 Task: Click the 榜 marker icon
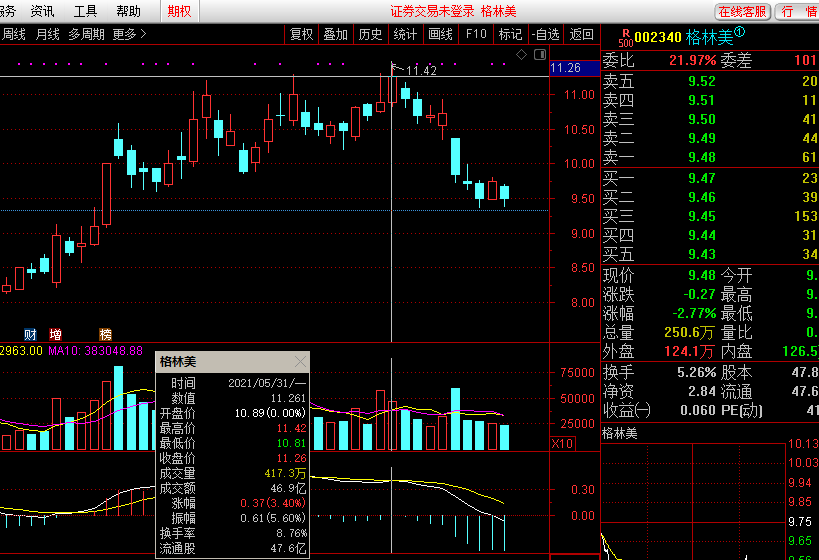click(x=106, y=334)
